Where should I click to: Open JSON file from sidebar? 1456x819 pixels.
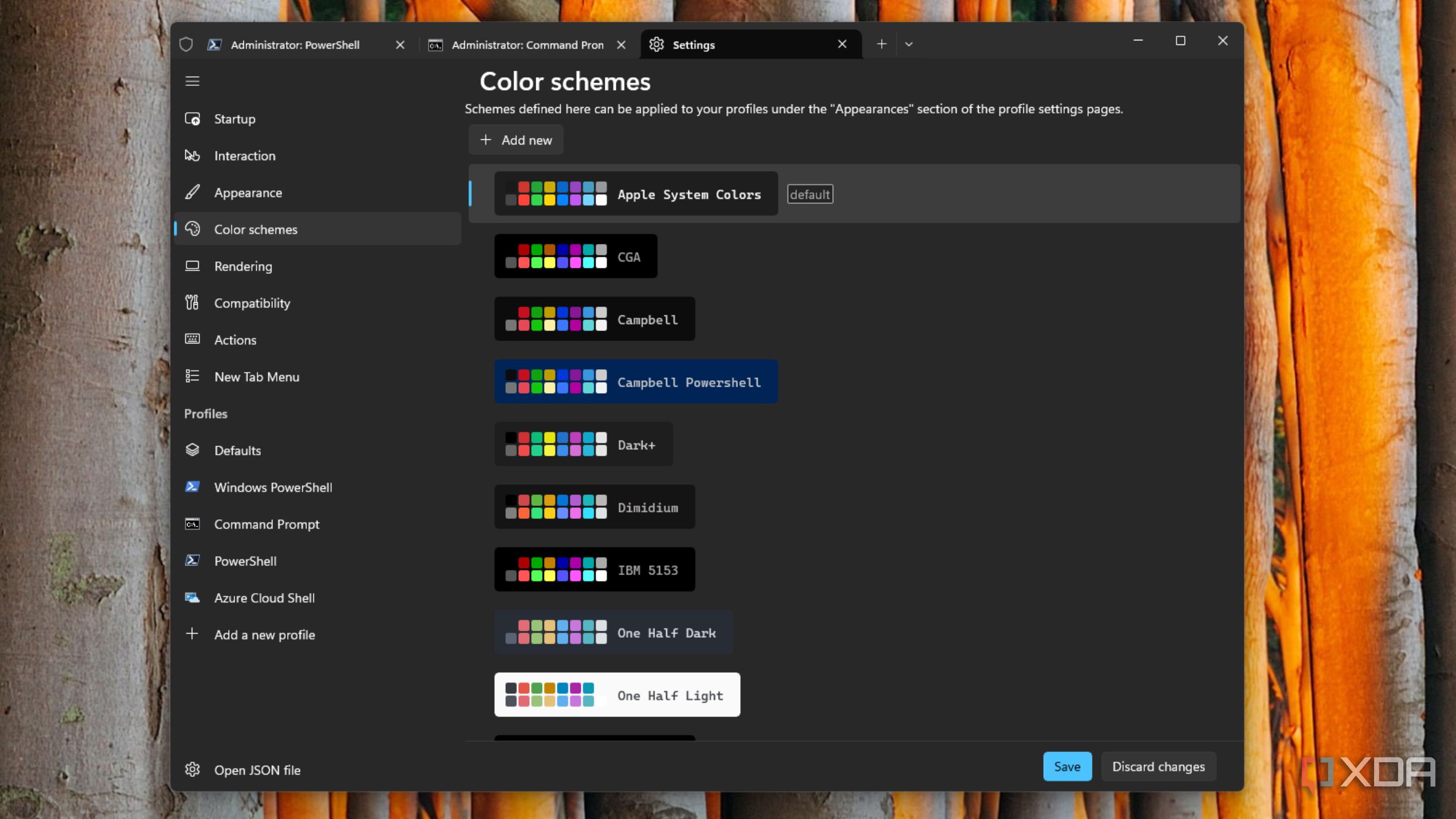[x=318, y=770]
